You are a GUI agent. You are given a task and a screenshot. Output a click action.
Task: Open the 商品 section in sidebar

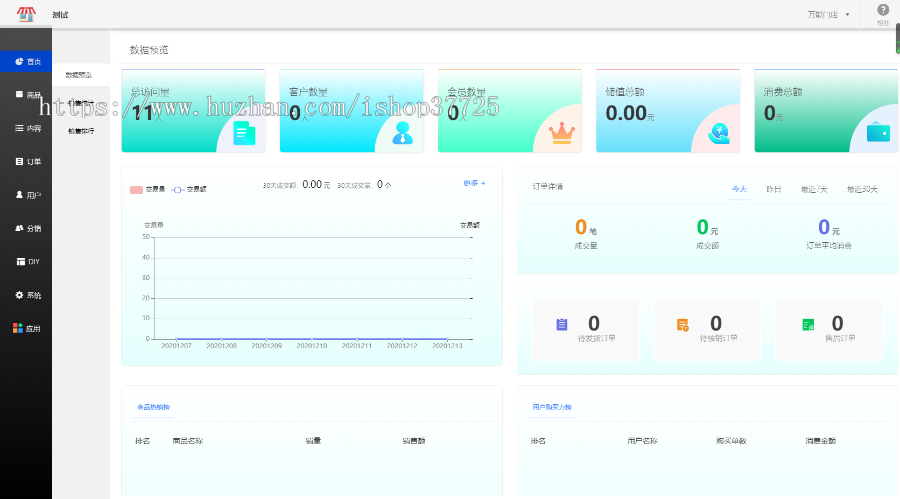[27, 95]
